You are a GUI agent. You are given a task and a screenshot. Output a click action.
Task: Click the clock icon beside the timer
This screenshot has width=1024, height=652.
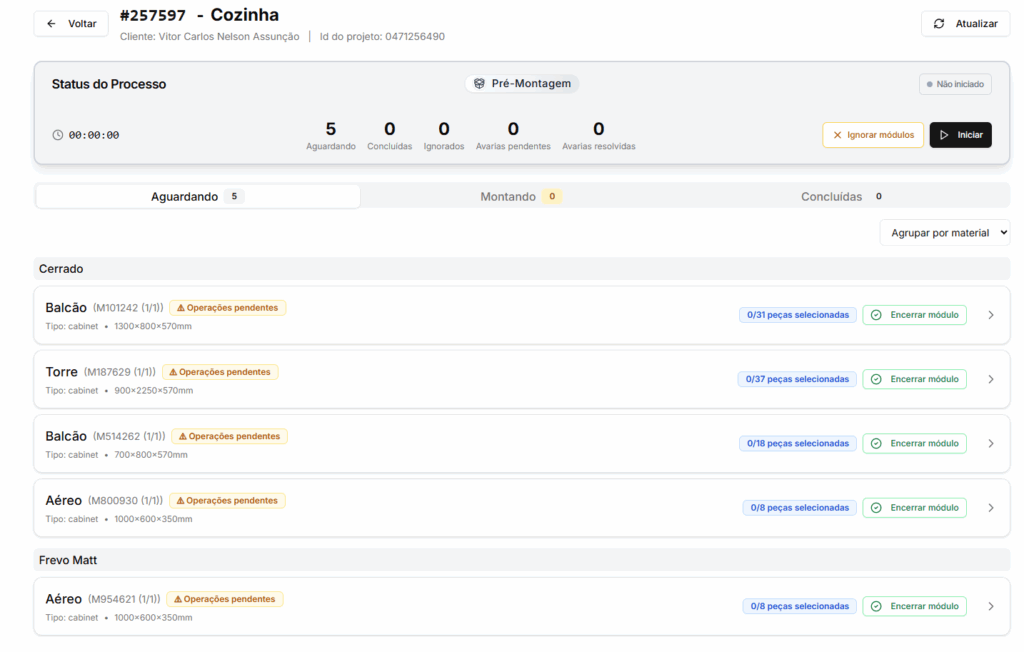[x=57, y=135]
